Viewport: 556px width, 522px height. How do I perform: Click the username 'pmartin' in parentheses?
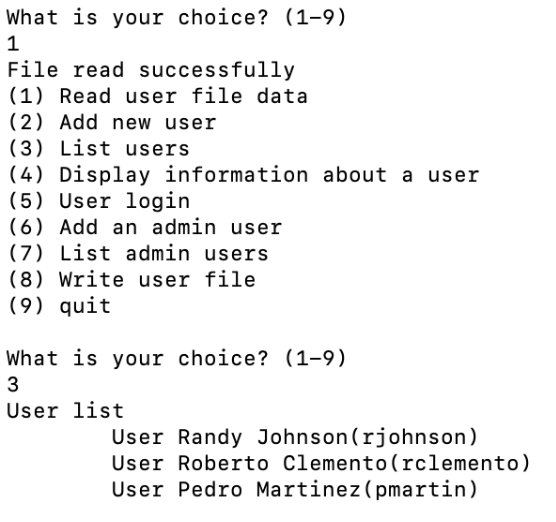[421, 490]
